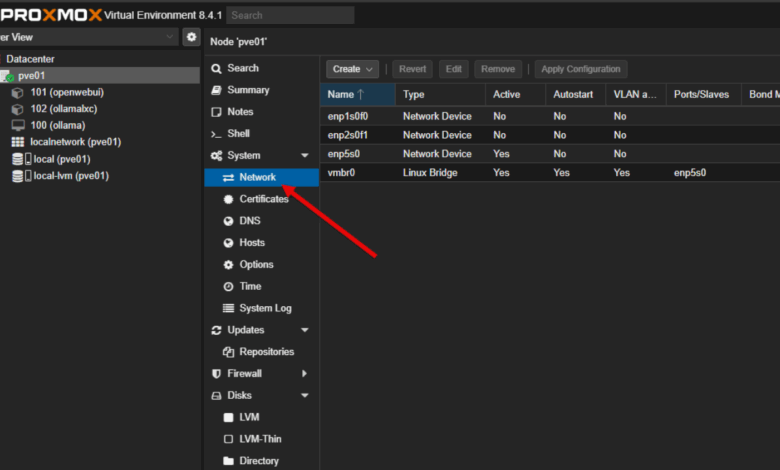The width and height of the screenshot is (780, 470).
Task: Click the Revert button
Action: click(x=412, y=69)
